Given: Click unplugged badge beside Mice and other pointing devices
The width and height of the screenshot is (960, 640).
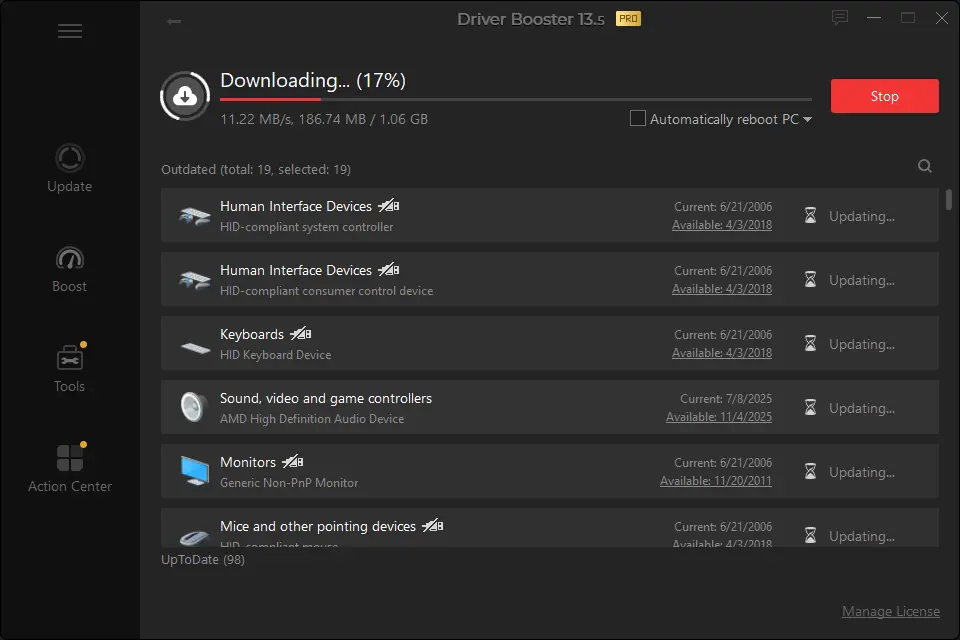Looking at the screenshot, I should click(x=433, y=525).
